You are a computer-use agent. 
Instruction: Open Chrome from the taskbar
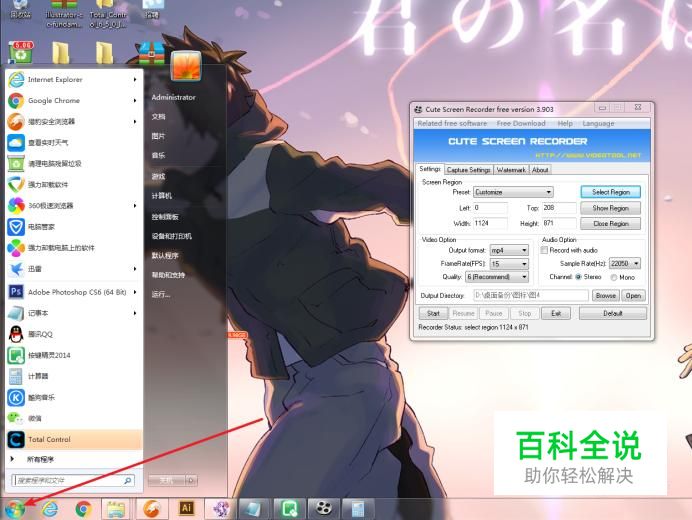tap(83, 509)
